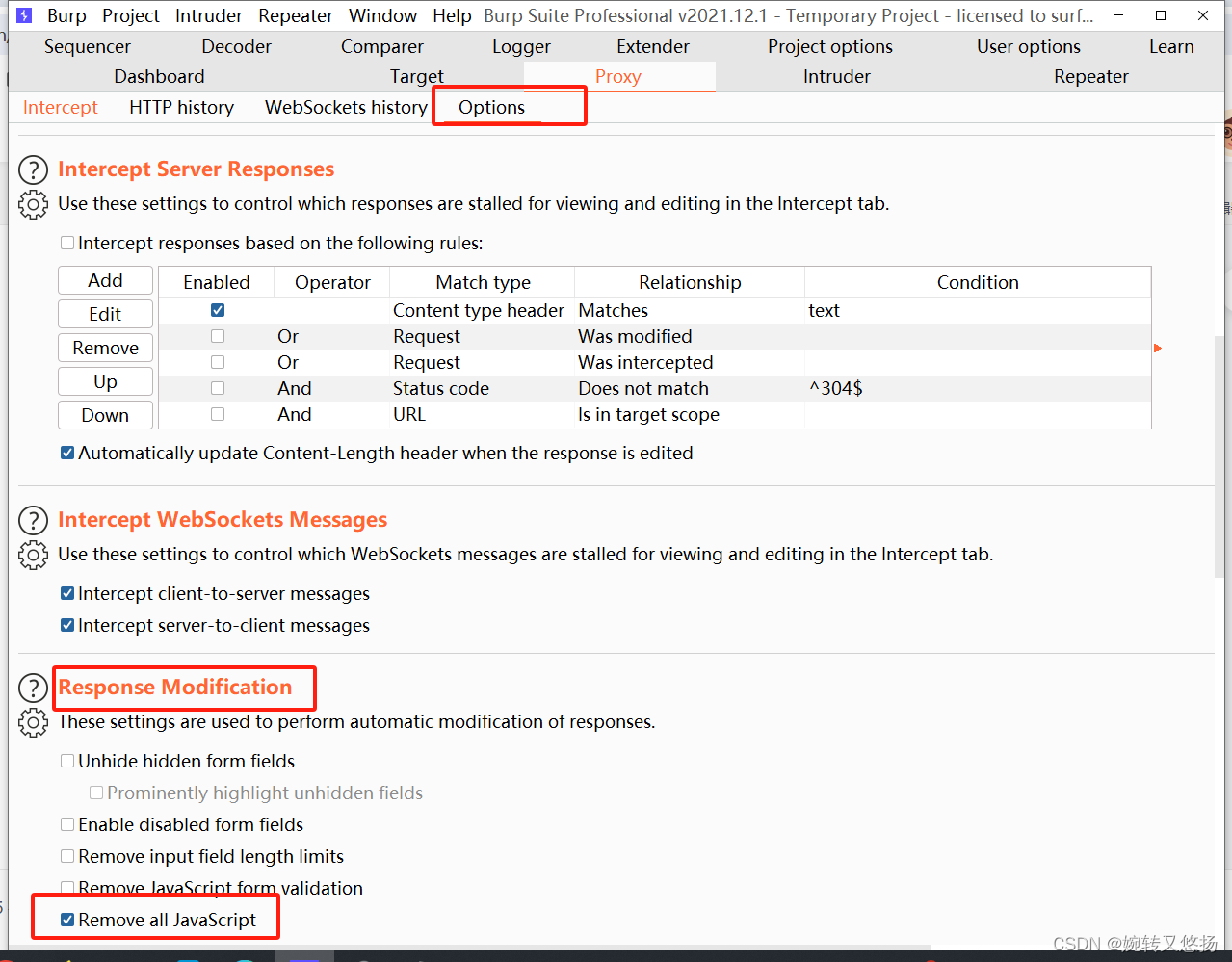1232x962 pixels.
Task: Sort rules by the Enabled column header
Action: click(x=217, y=282)
